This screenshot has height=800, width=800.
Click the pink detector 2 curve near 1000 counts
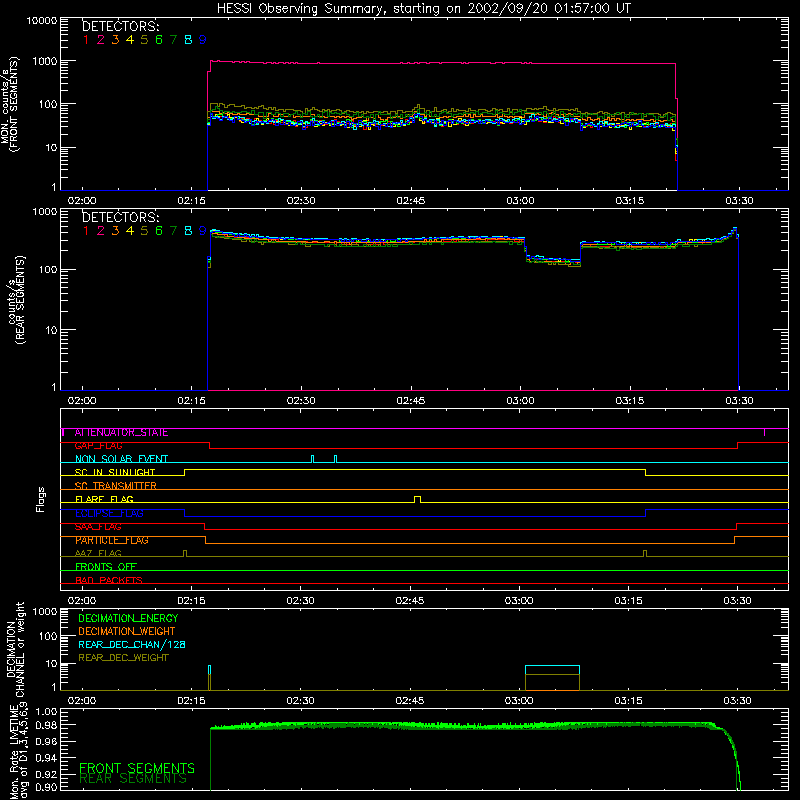[441, 63]
